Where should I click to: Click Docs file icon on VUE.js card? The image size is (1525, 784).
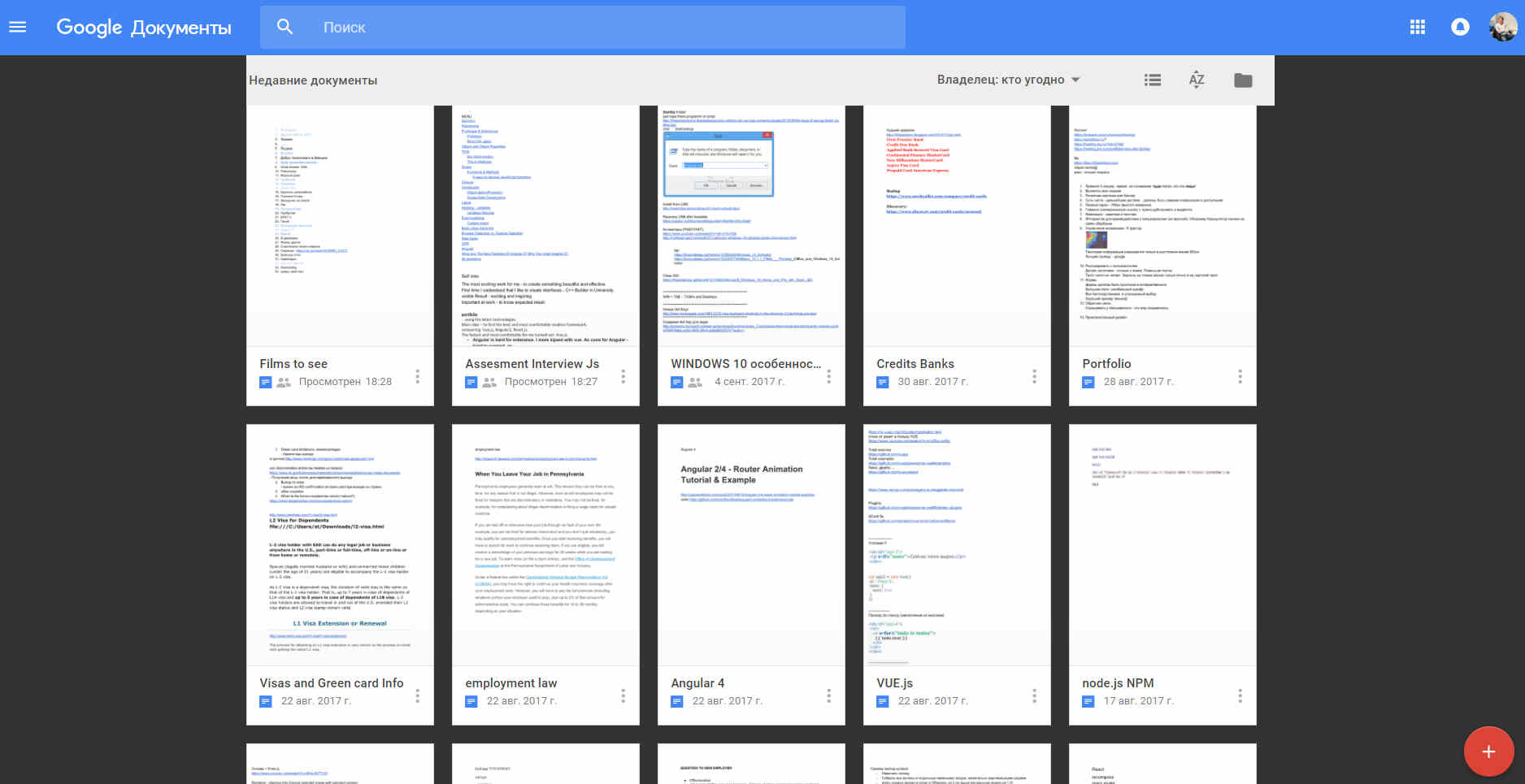click(883, 701)
